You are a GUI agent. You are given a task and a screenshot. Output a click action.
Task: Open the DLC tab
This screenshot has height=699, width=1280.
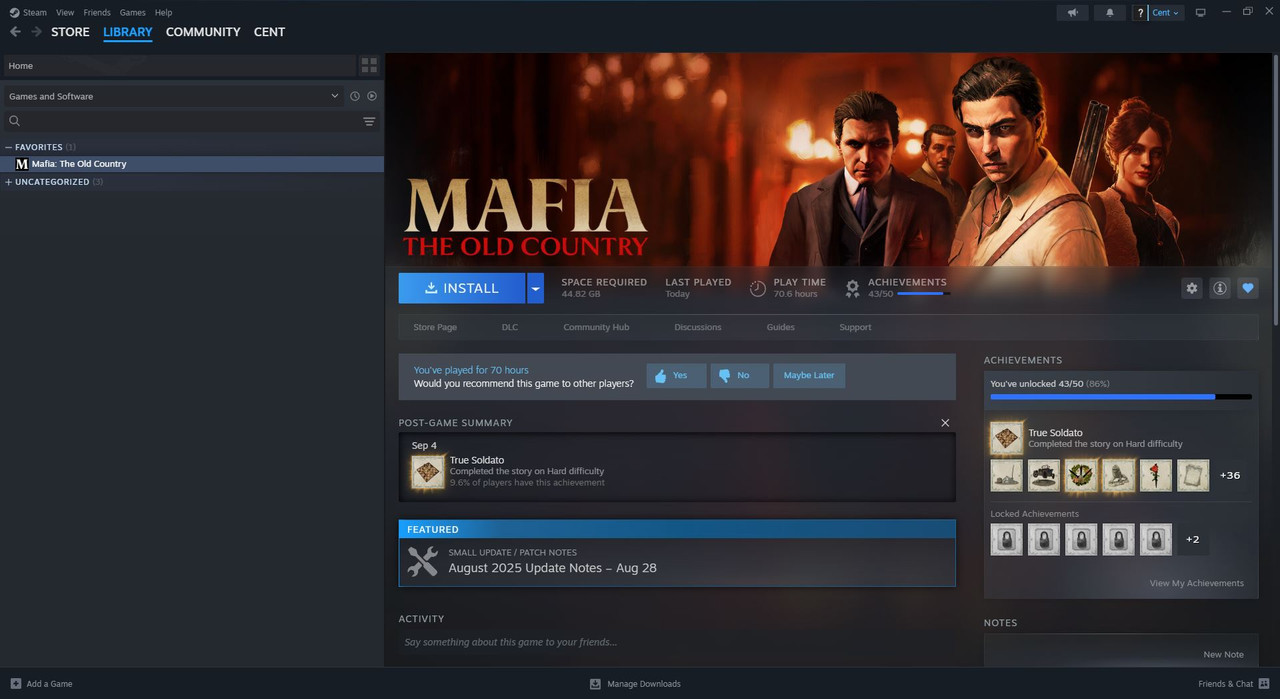click(x=510, y=327)
